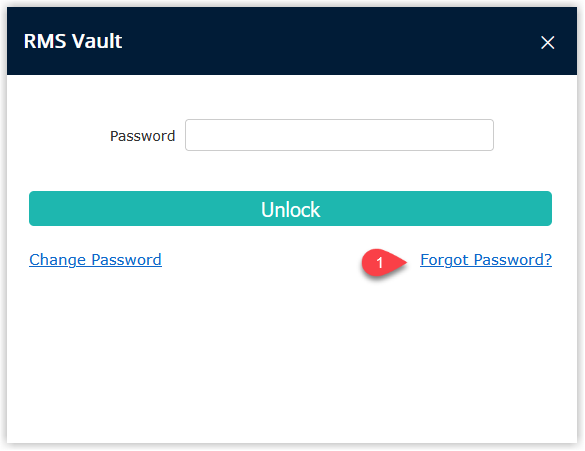Focus the Password input field

(x=339, y=135)
